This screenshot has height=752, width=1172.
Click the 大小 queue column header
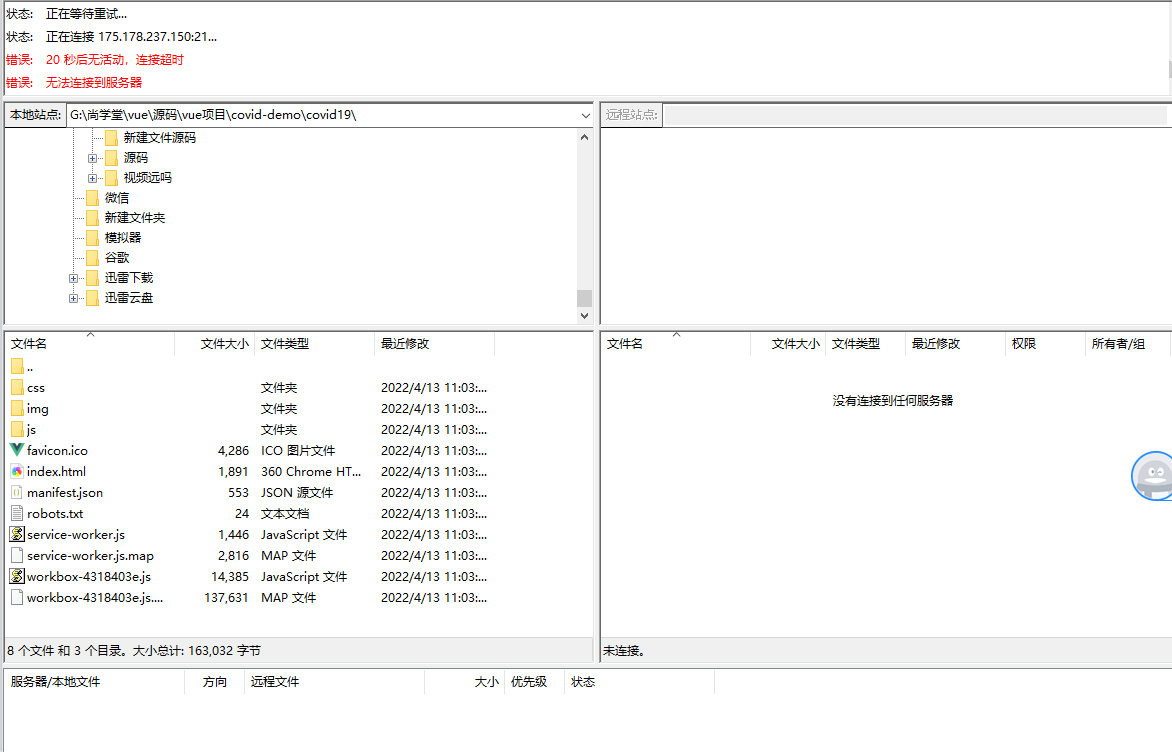click(465, 682)
